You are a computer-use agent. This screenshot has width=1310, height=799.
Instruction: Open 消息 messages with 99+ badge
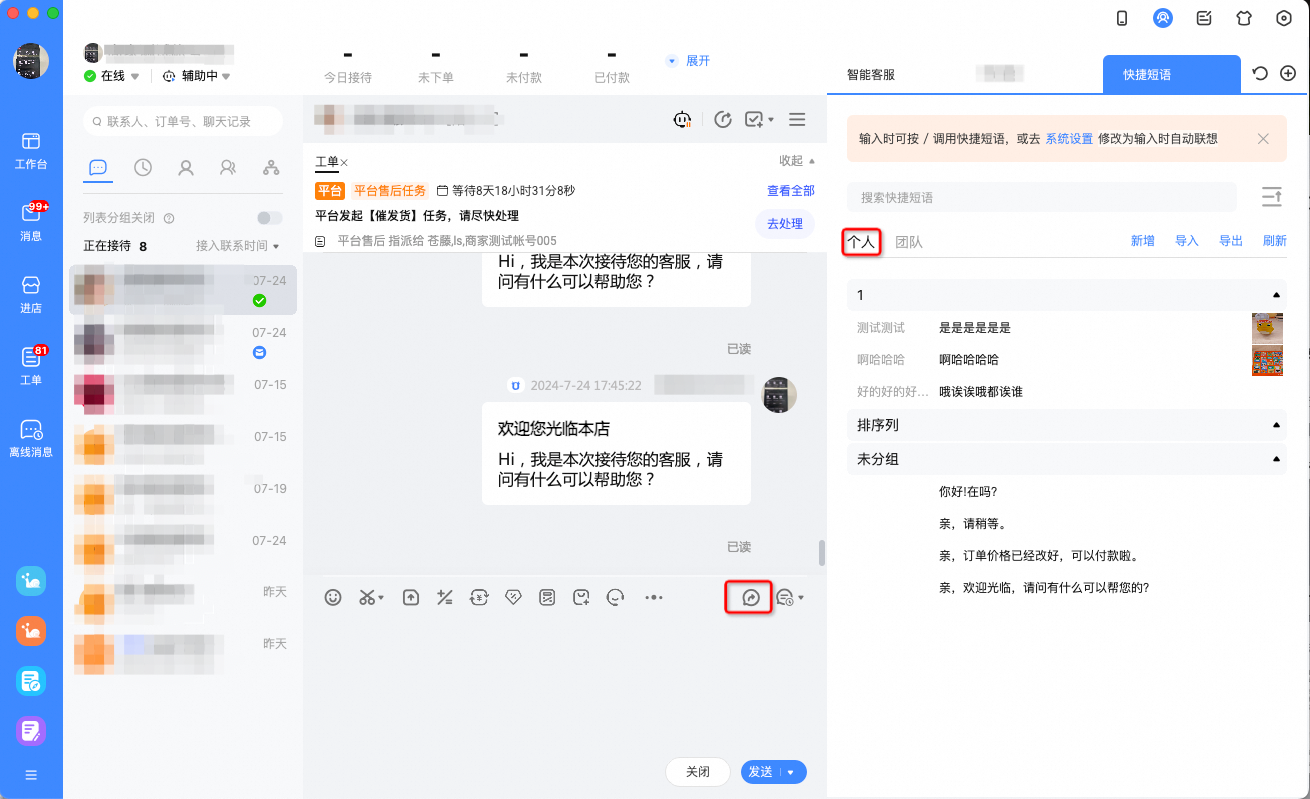(31, 222)
